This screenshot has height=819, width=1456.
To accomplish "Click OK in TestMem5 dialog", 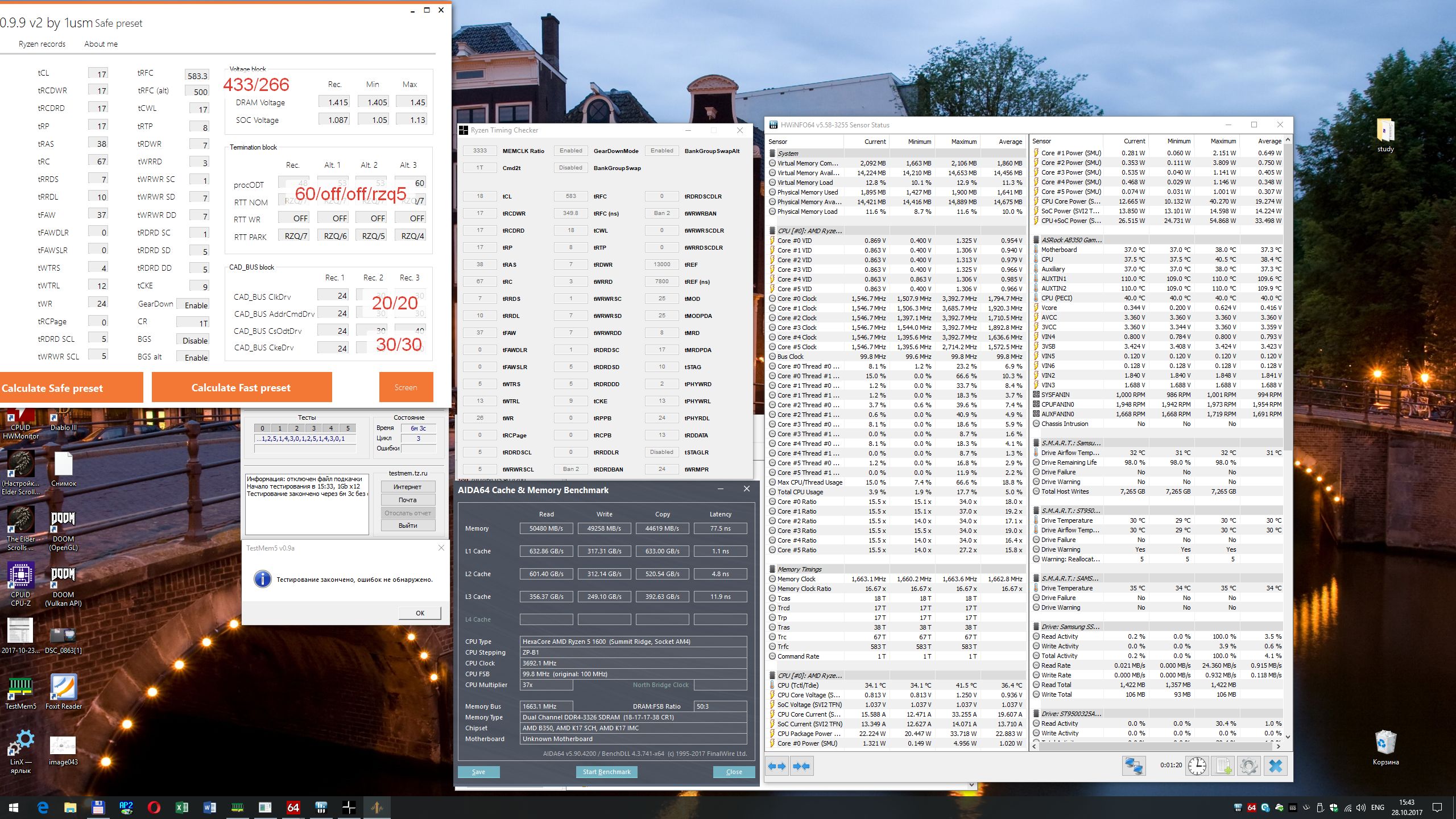I will point(420,613).
